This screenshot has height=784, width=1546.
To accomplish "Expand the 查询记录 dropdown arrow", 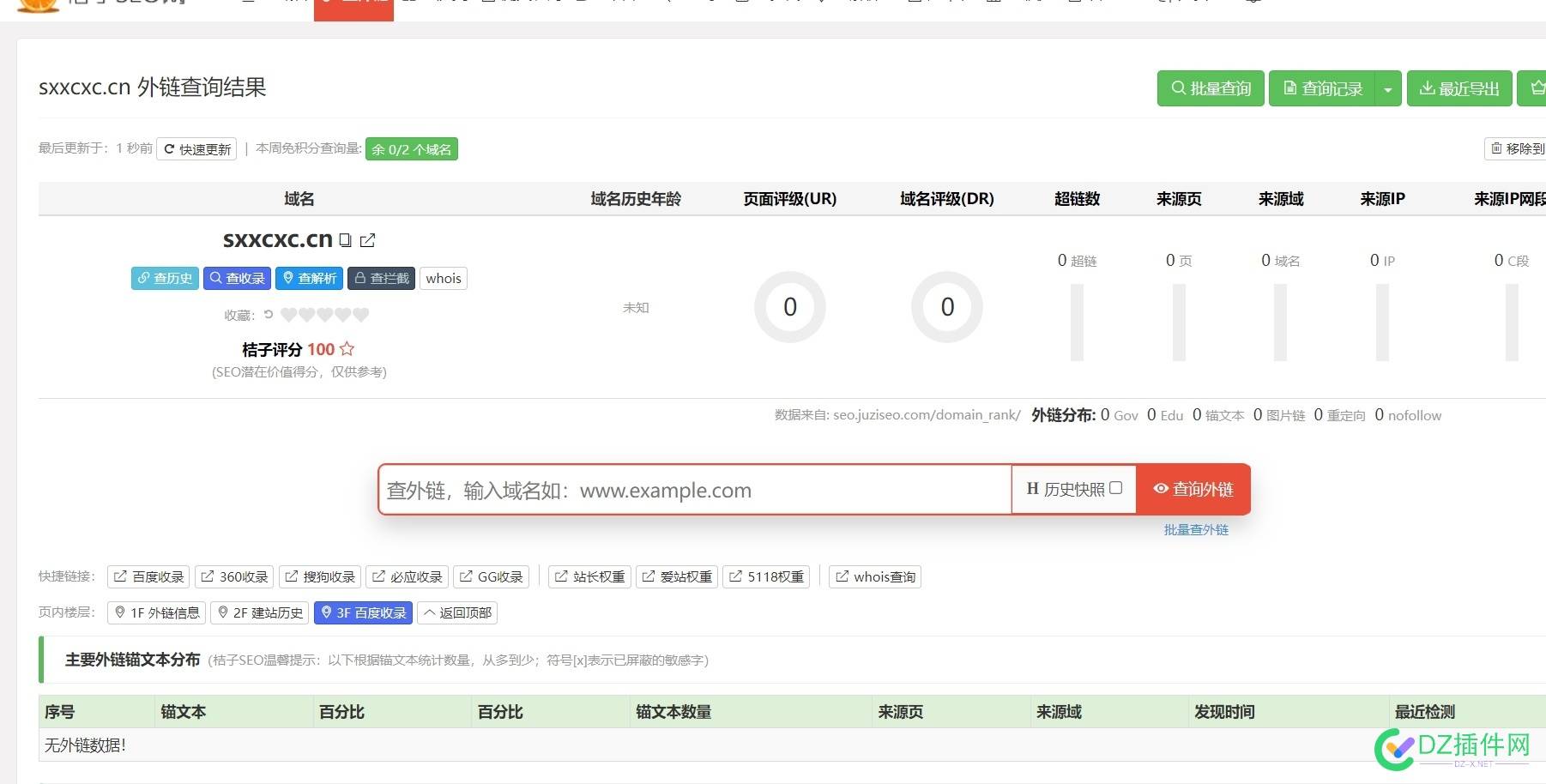I will 1388,88.
